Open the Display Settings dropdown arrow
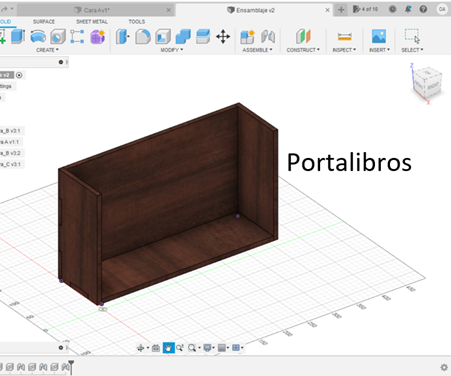This screenshot has height=376, width=451. pos(213,348)
